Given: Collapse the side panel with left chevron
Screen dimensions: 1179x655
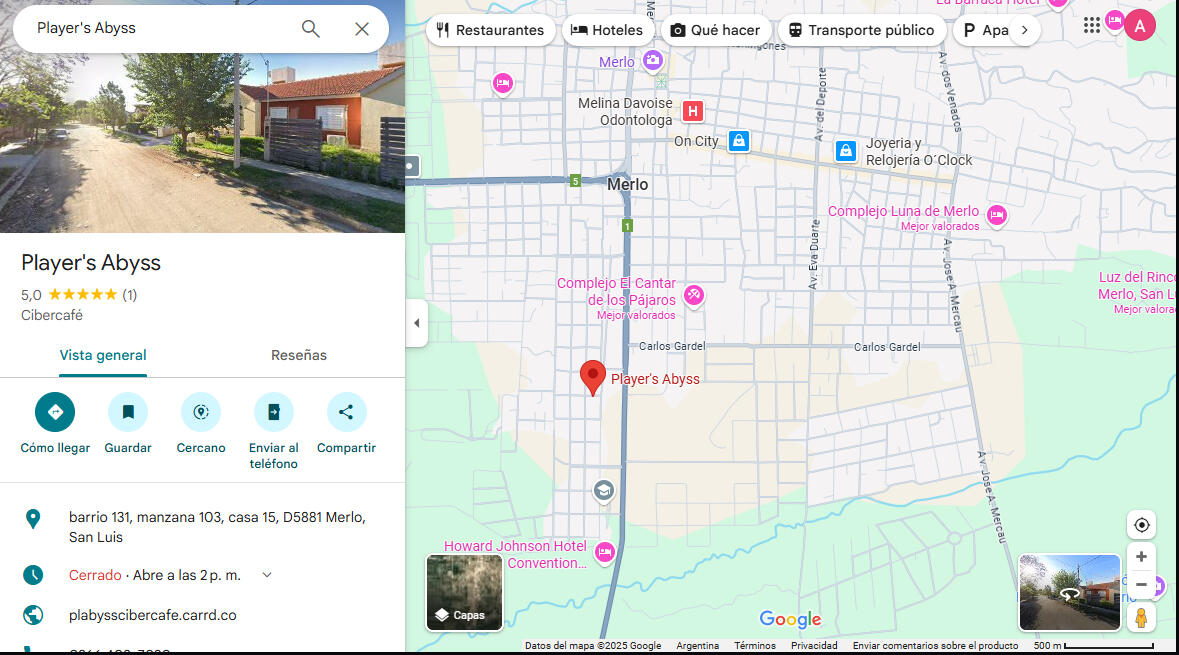Looking at the screenshot, I should [416, 322].
